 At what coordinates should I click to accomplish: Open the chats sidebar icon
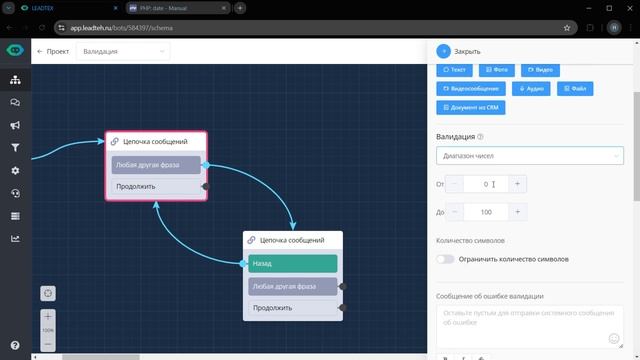pos(15,102)
